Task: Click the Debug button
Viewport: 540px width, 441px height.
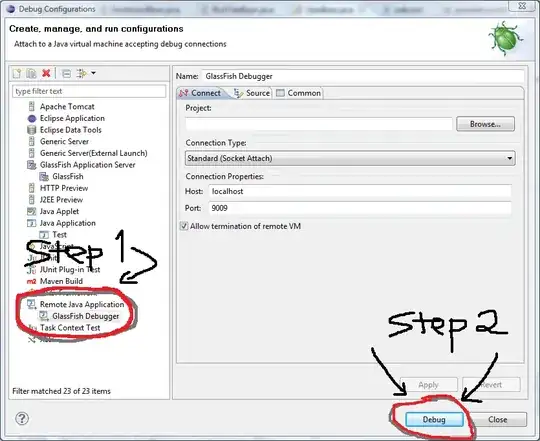Action: coord(434,419)
